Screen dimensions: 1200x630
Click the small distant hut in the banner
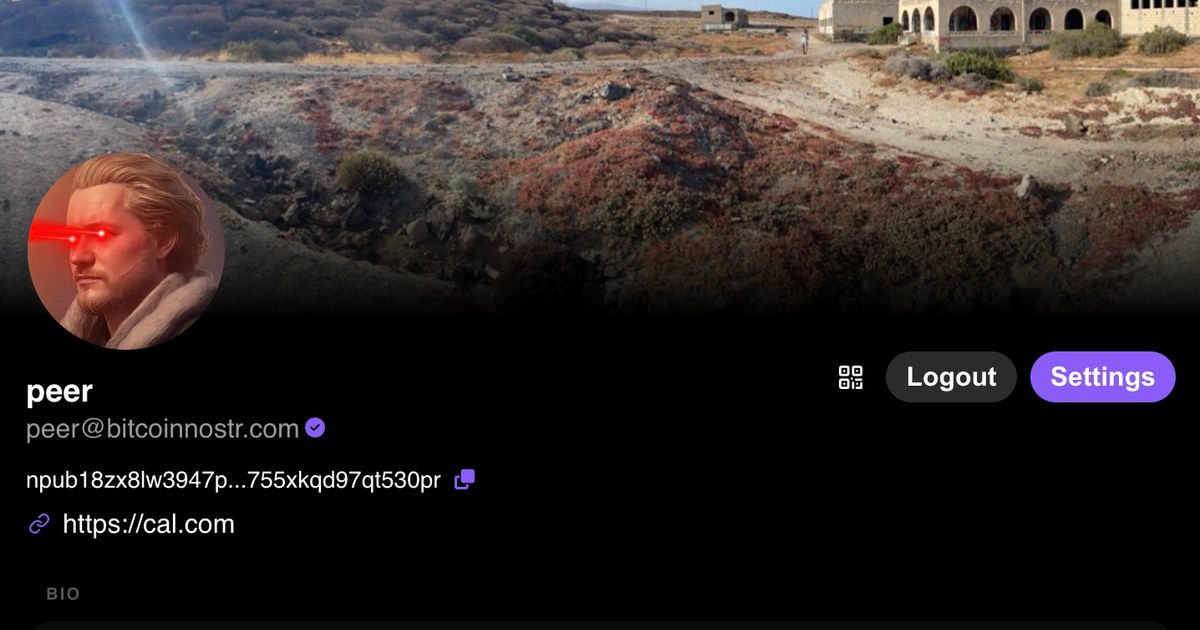(x=724, y=16)
